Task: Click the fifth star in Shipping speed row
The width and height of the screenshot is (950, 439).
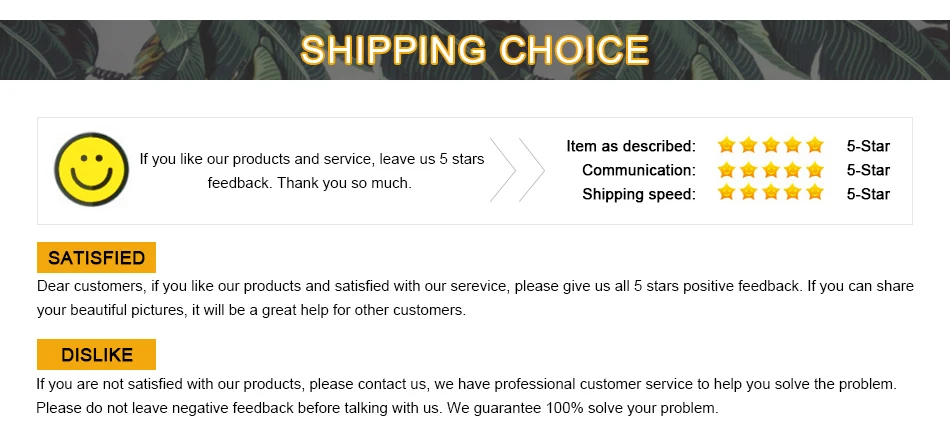Action: [x=815, y=193]
